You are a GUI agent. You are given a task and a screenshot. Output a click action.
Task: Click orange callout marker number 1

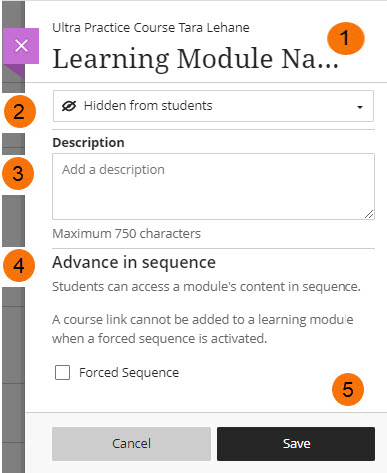(346, 38)
